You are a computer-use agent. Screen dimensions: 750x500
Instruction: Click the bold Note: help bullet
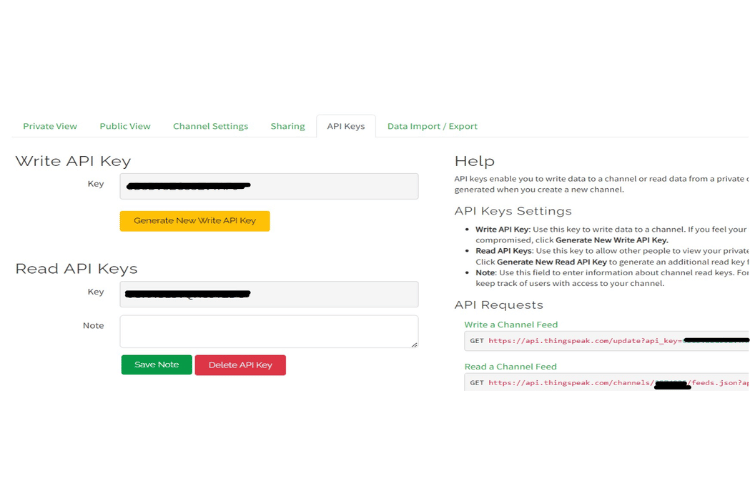pos(486,272)
